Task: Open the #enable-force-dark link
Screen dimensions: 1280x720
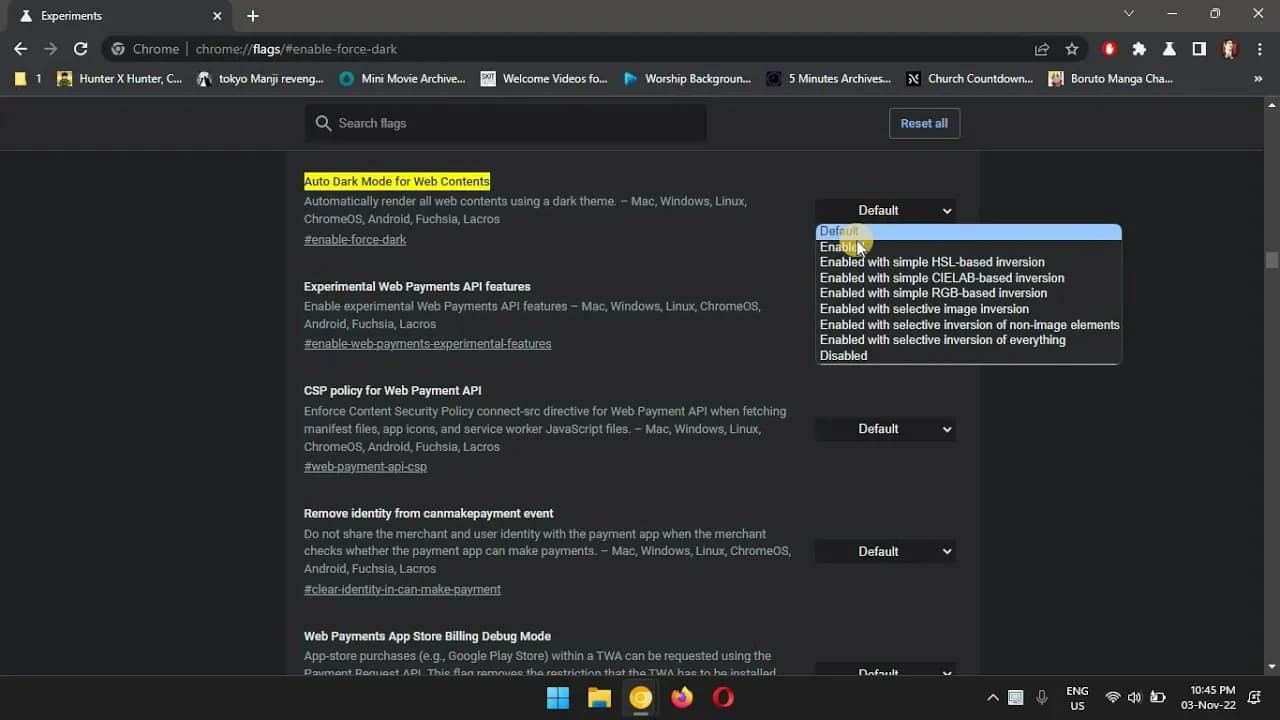Action: pos(355,239)
